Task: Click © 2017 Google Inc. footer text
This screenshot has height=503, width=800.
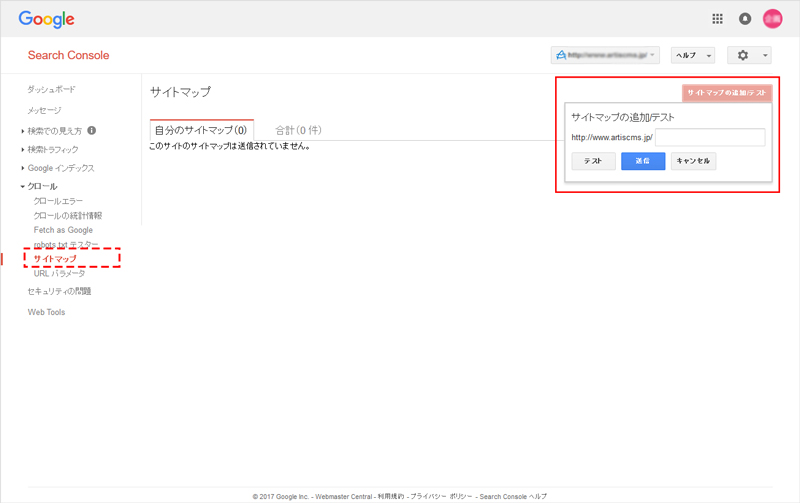Action: (281, 496)
